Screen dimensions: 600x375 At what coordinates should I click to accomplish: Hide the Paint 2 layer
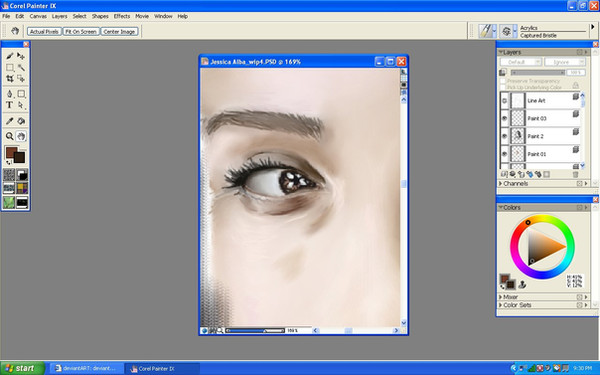(x=504, y=136)
